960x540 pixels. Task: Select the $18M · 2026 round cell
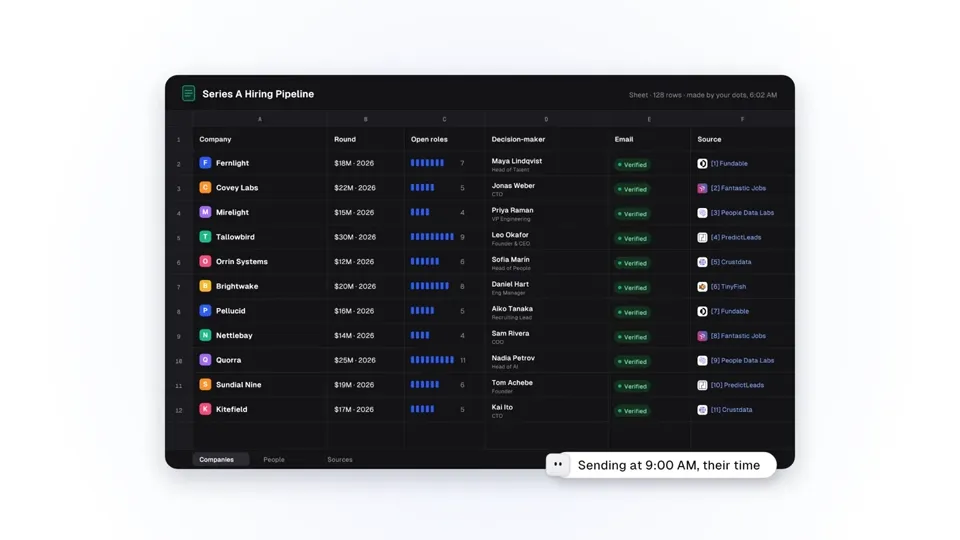point(366,163)
